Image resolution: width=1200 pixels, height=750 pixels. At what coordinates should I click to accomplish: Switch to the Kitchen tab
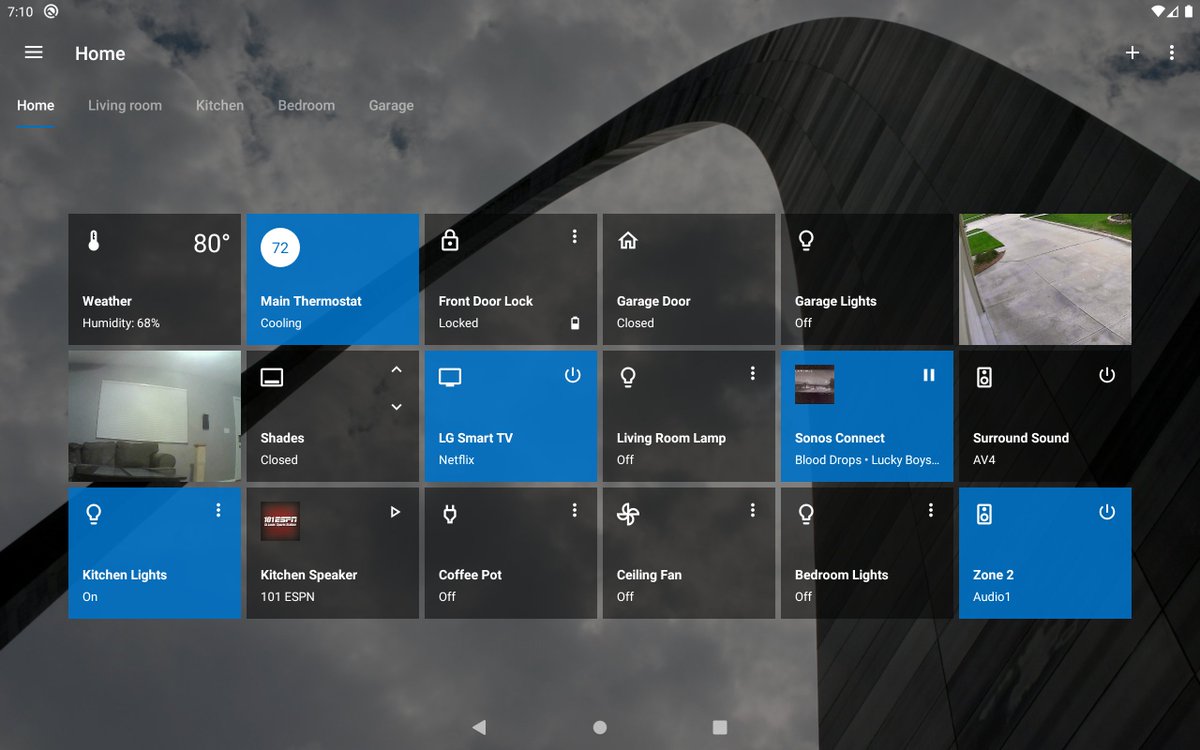pyautogui.click(x=220, y=105)
